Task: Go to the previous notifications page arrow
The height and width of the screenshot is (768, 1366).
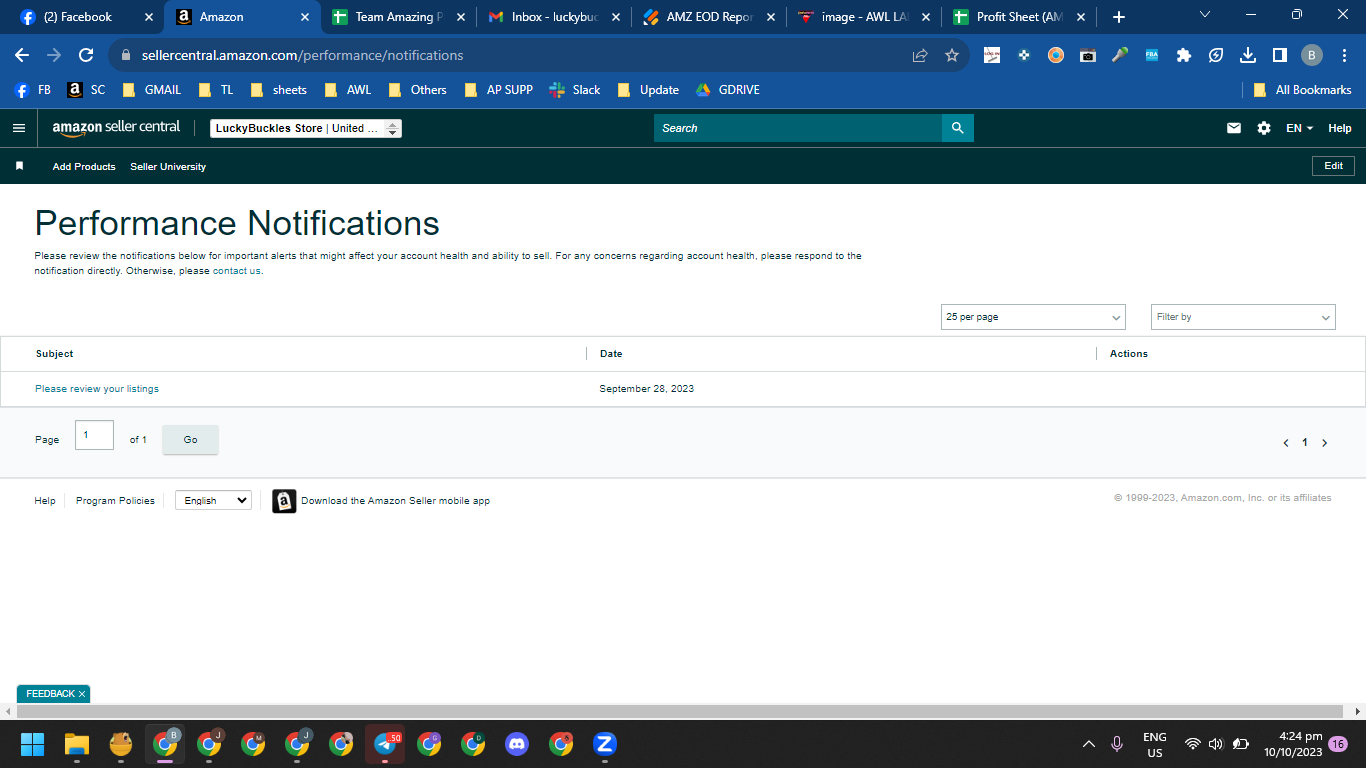Action: 1286,442
